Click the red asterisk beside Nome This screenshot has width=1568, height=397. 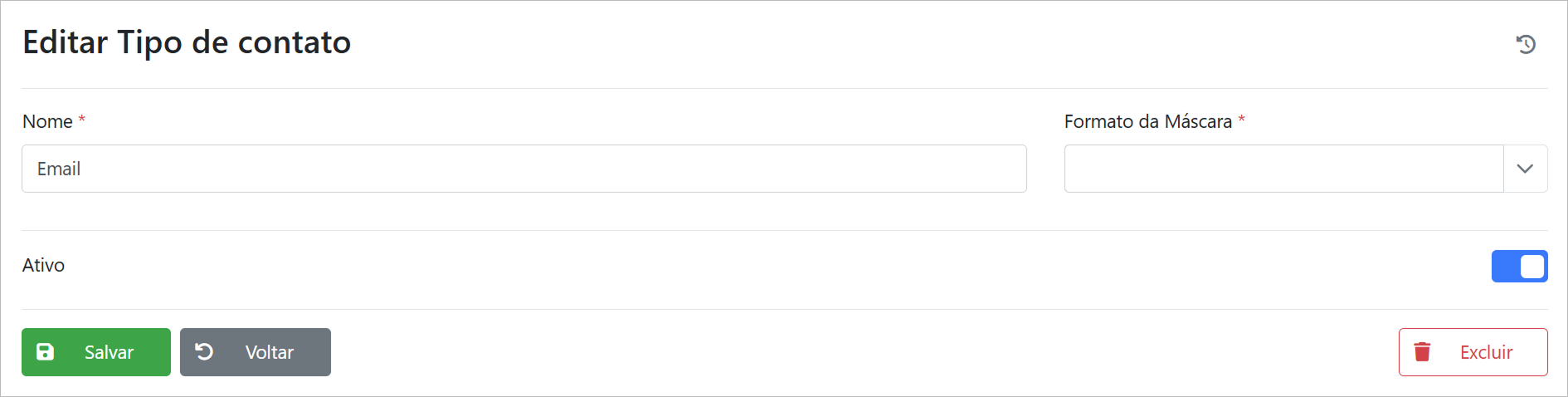pos(82,120)
